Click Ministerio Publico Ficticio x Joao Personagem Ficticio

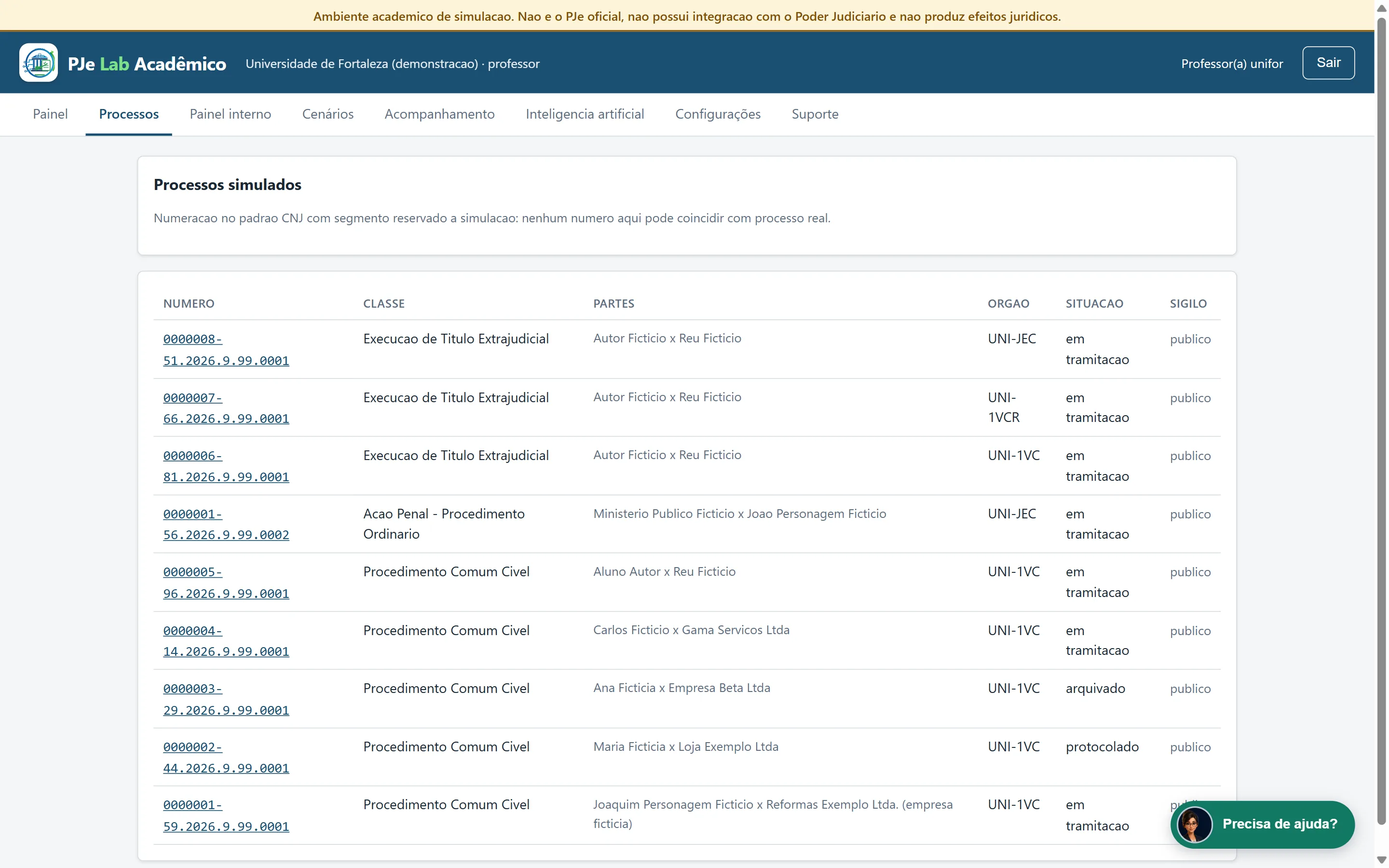point(739,514)
